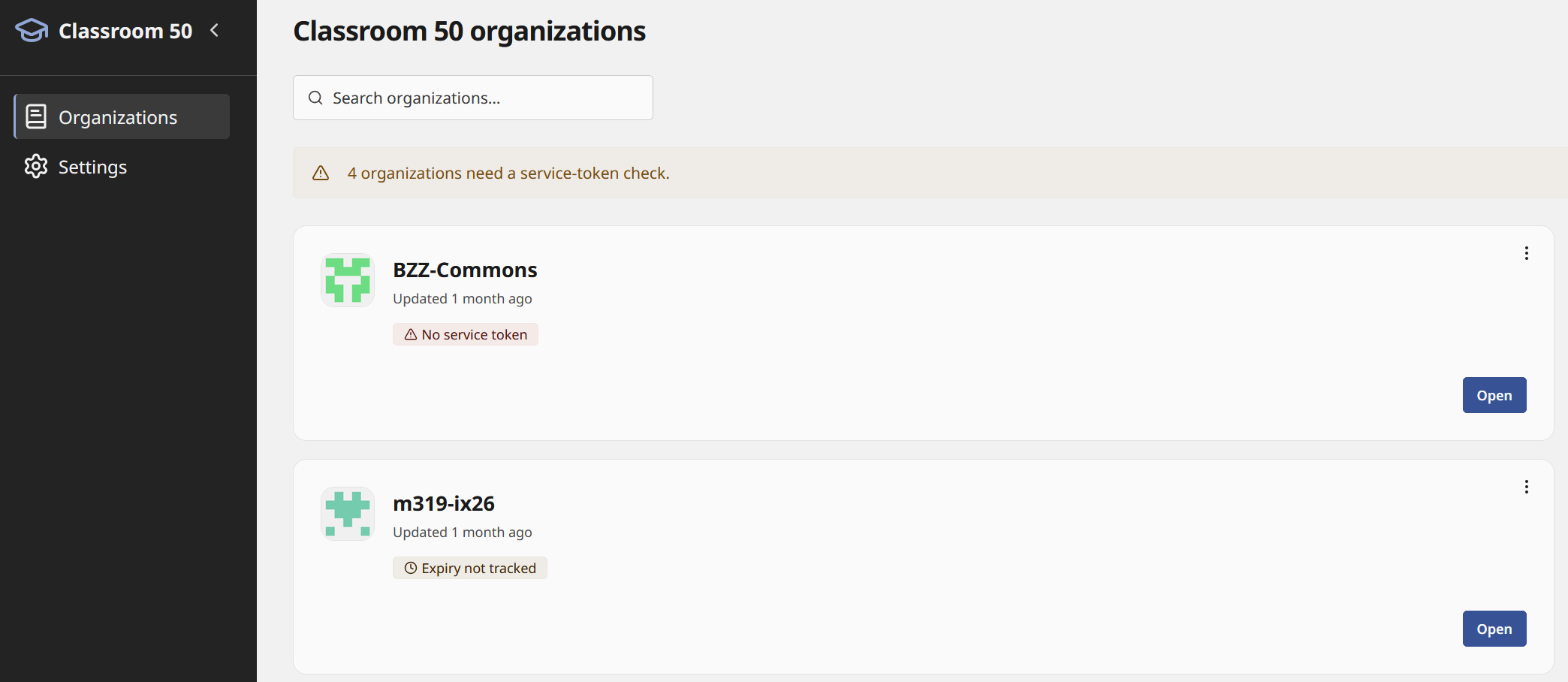
Task: Click the m319-ix26 teal avatar
Action: pos(348,514)
